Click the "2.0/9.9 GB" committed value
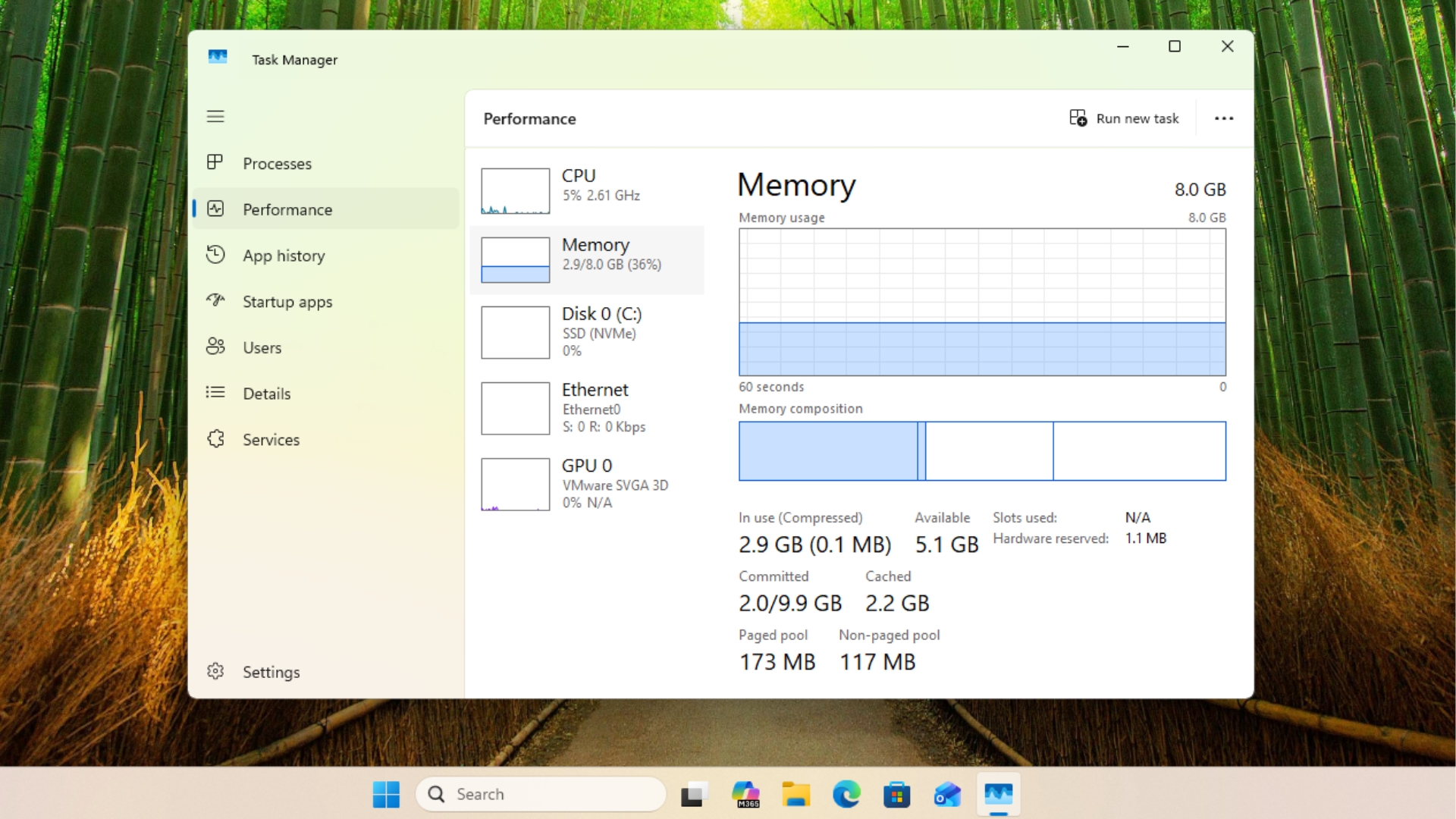 (x=790, y=603)
